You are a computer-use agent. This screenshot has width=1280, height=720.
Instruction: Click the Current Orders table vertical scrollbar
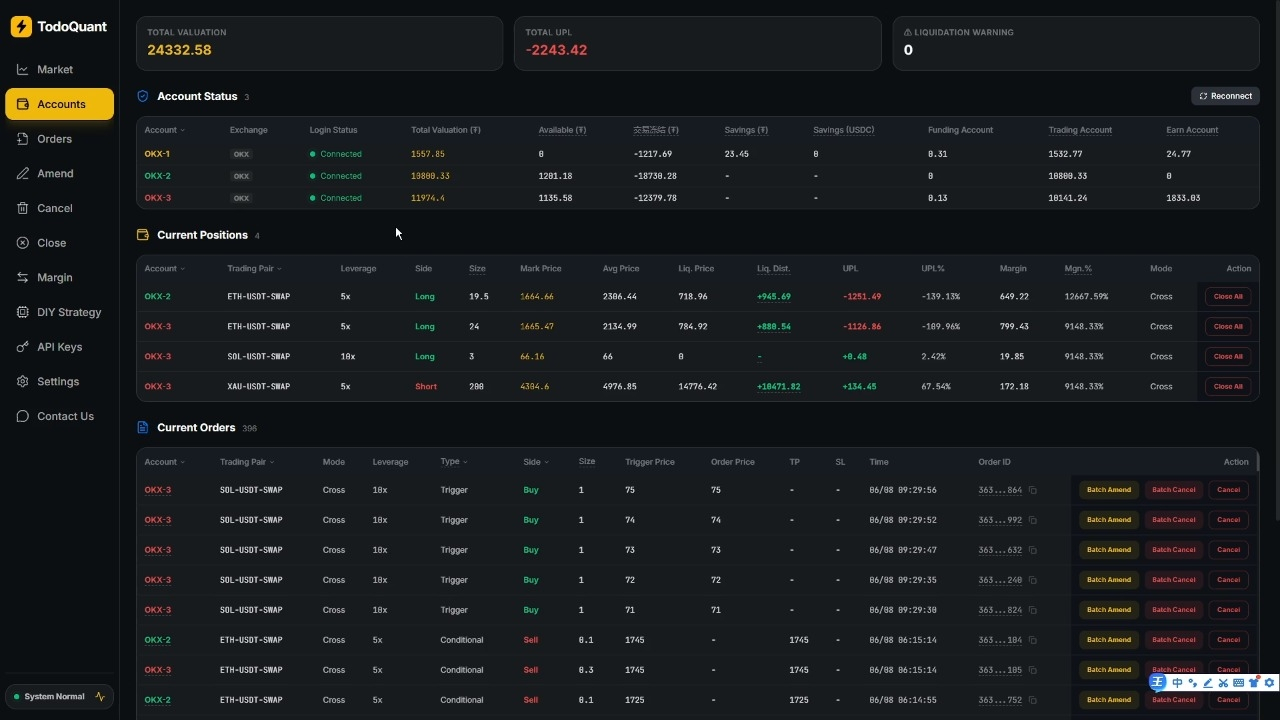click(x=1256, y=462)
